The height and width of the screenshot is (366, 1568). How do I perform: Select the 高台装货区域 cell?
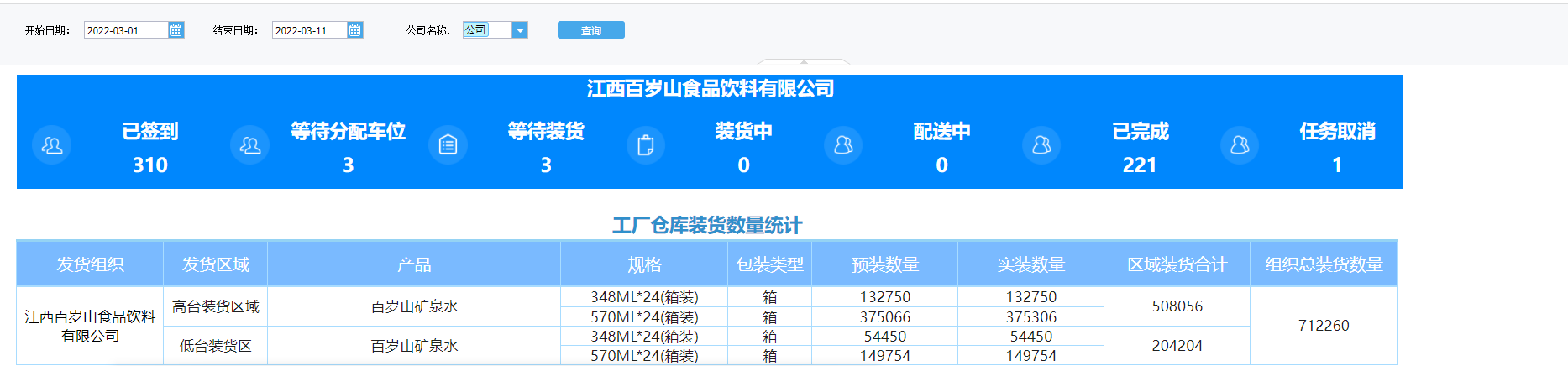(216, 306)
